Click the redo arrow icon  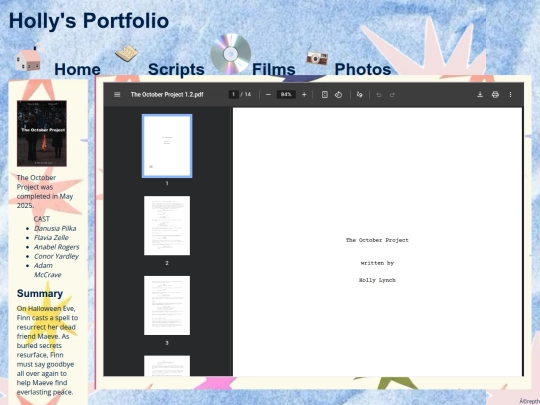(392, 95)
